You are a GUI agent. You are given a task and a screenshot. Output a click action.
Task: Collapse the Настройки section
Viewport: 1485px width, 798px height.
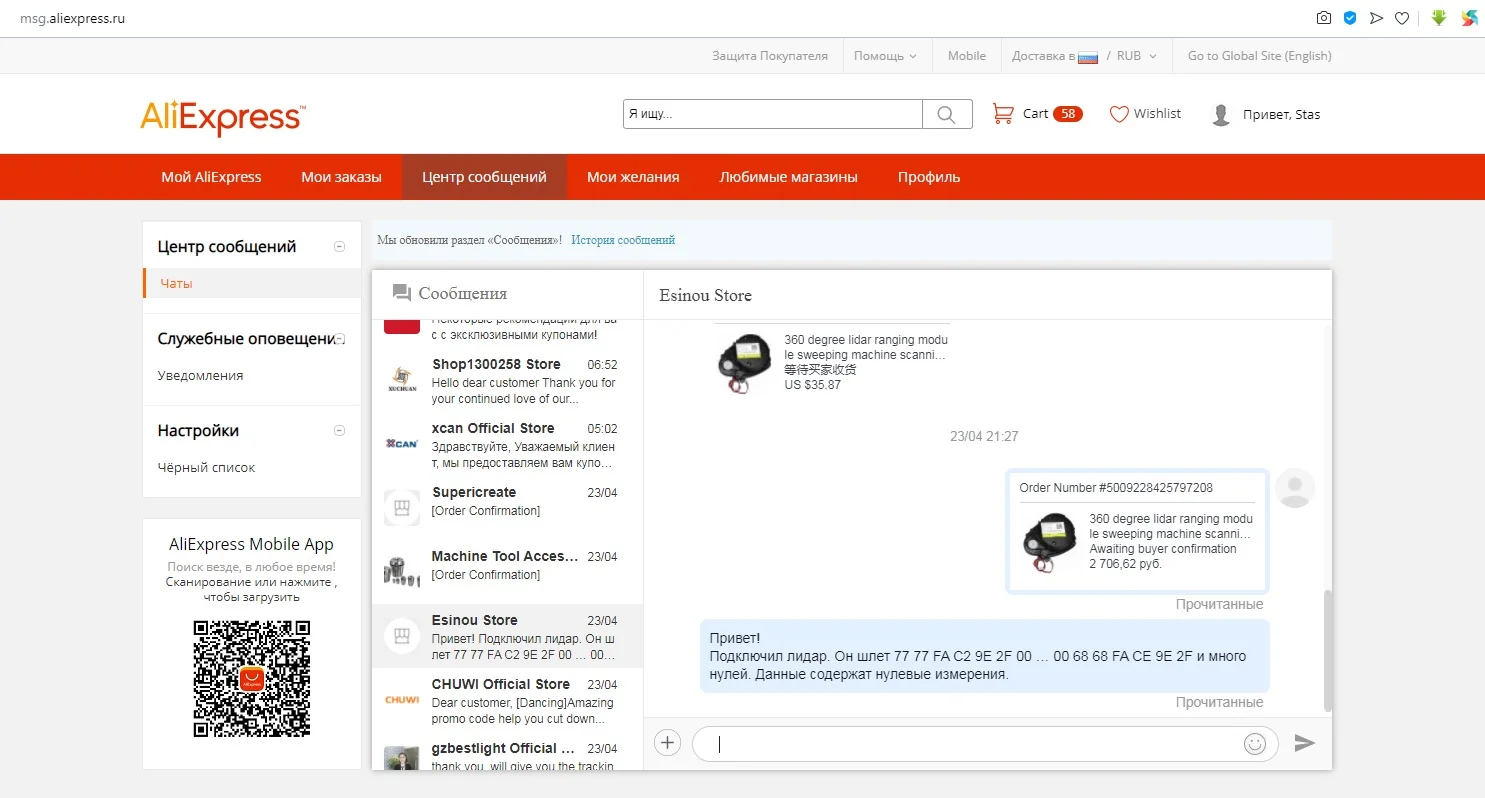(340, 431)
